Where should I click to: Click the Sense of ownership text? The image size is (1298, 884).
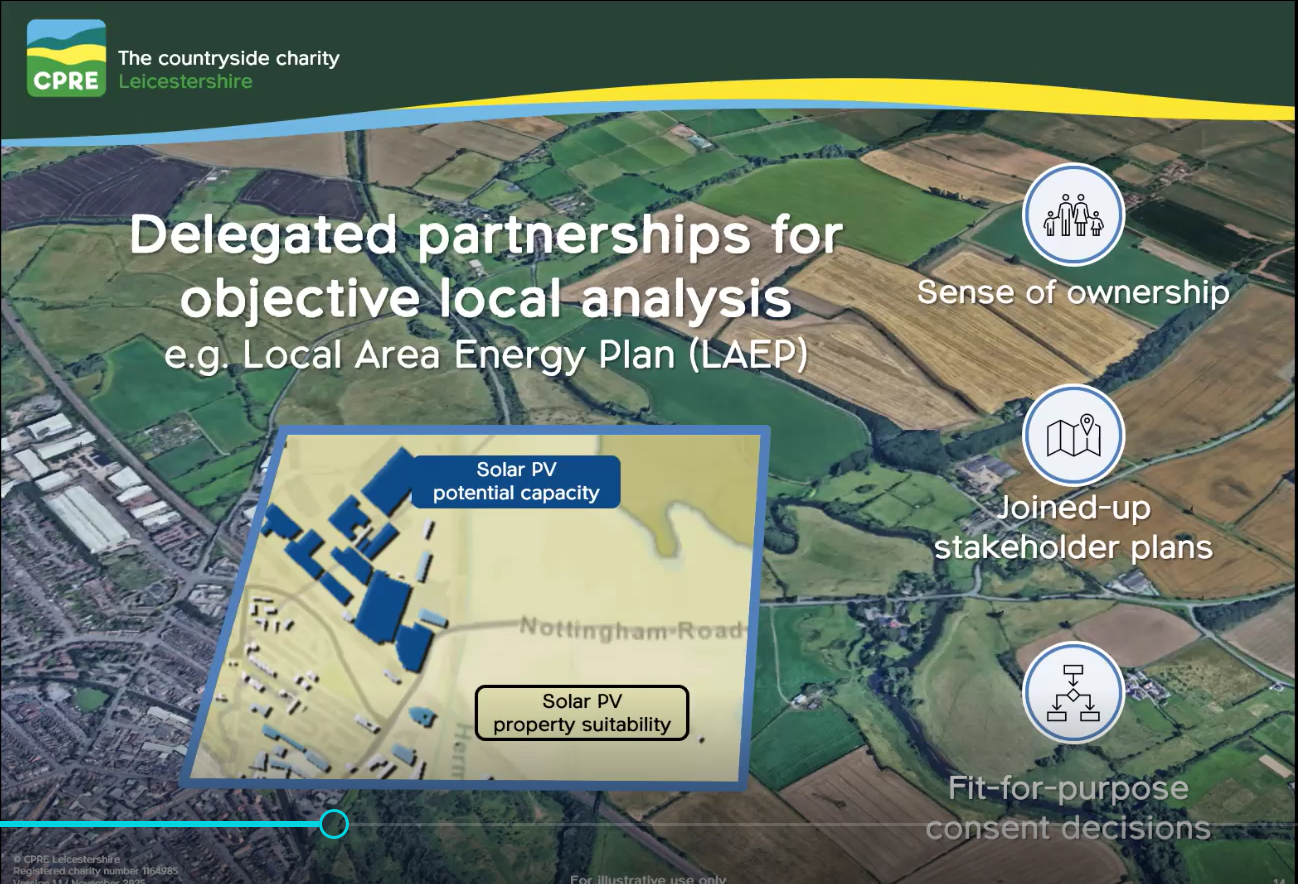(1073, 292)
